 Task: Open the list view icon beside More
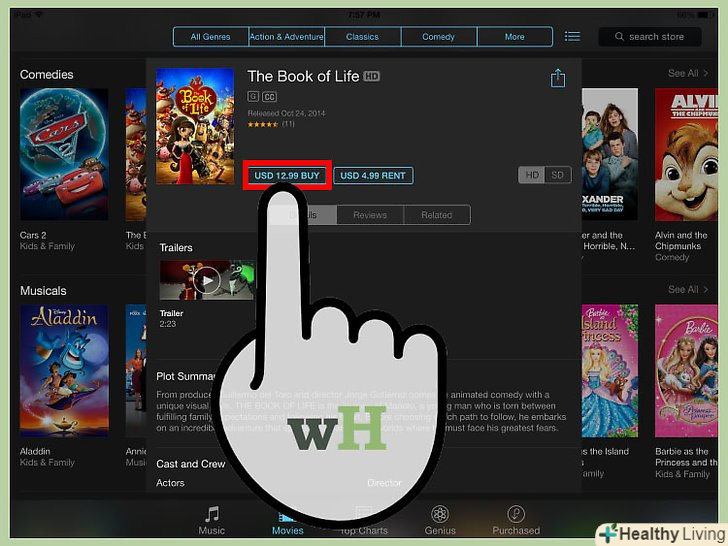point(572,37)
